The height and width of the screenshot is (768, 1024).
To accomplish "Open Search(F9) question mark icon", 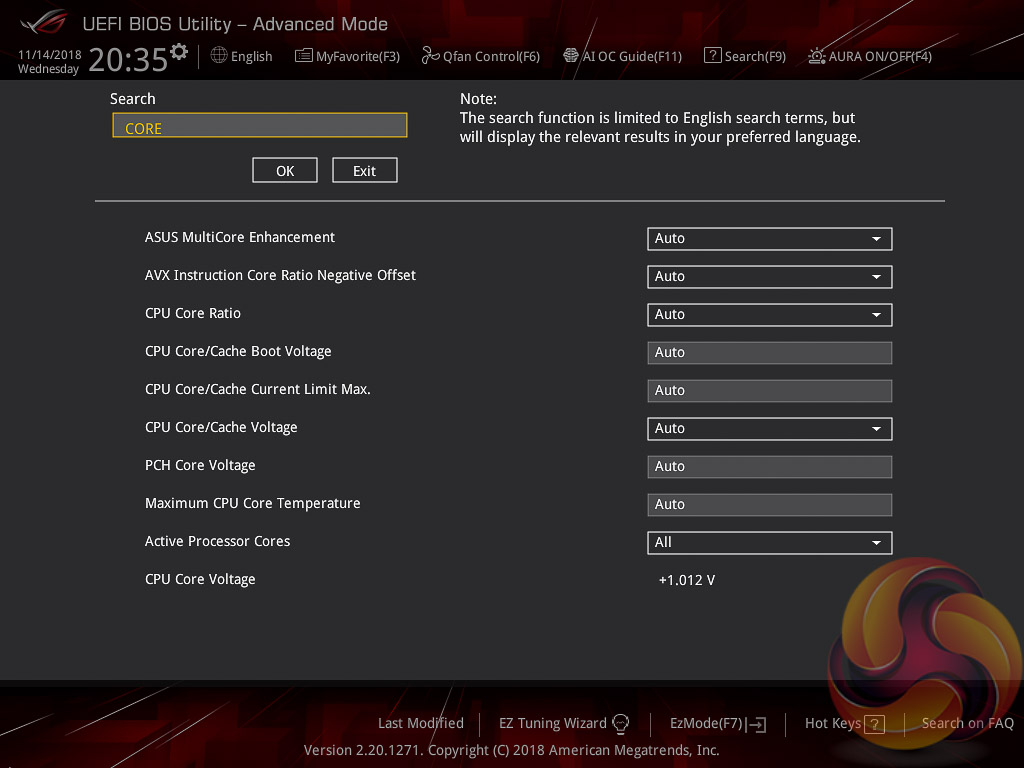I will tap(712, 56).
